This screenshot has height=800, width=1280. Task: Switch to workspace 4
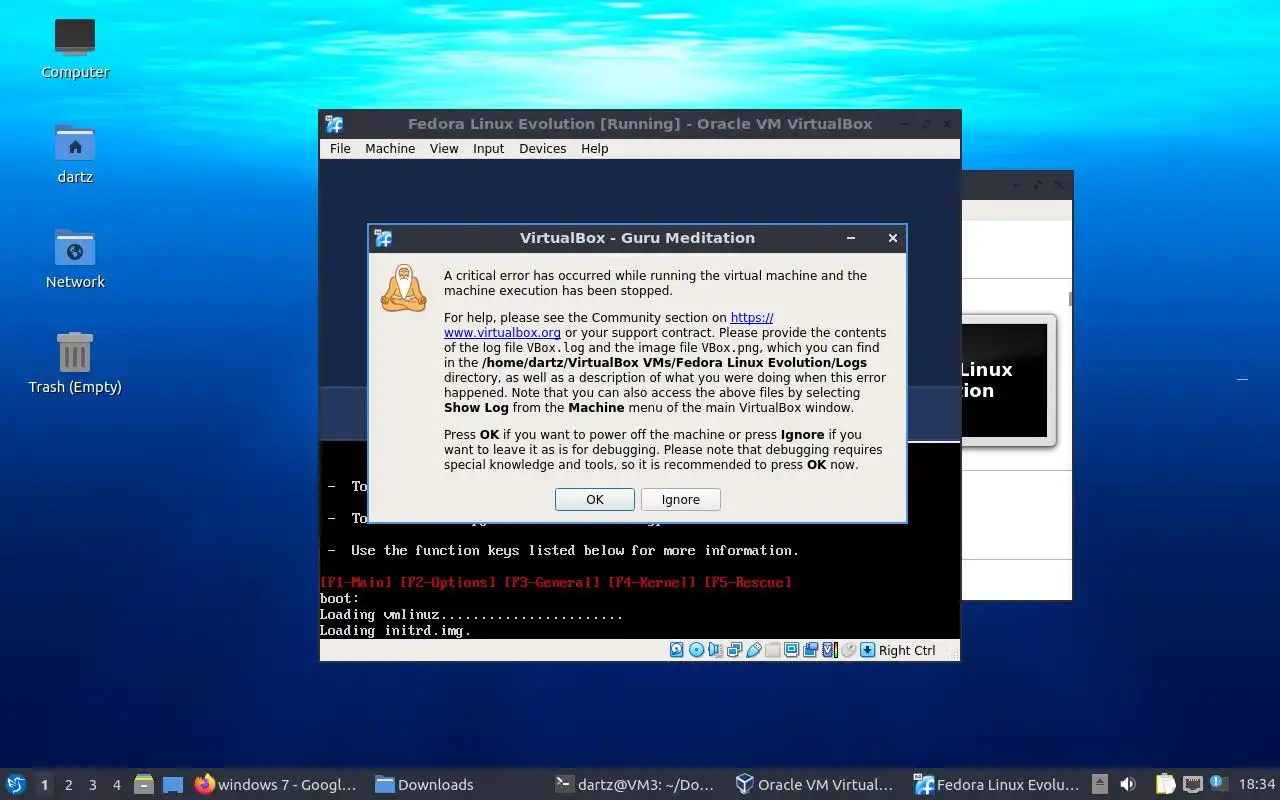click(x=116, y=785)
